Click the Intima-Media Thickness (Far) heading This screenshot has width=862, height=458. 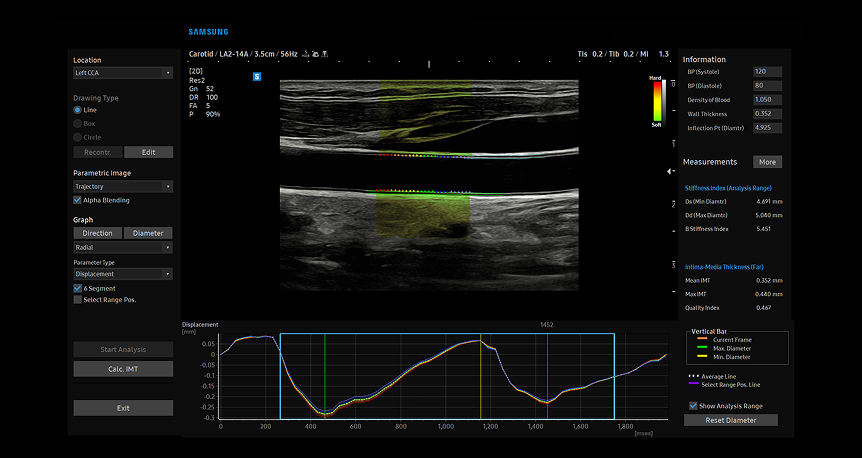tap(724, 267)
